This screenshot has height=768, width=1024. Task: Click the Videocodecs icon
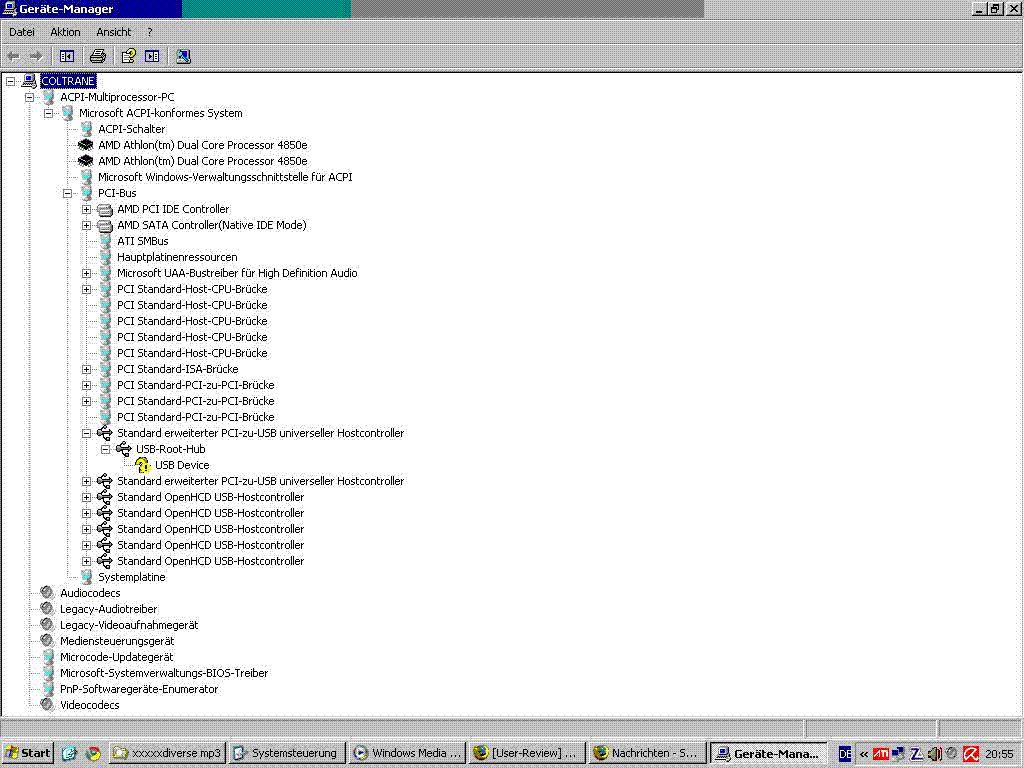click(47, 705)
